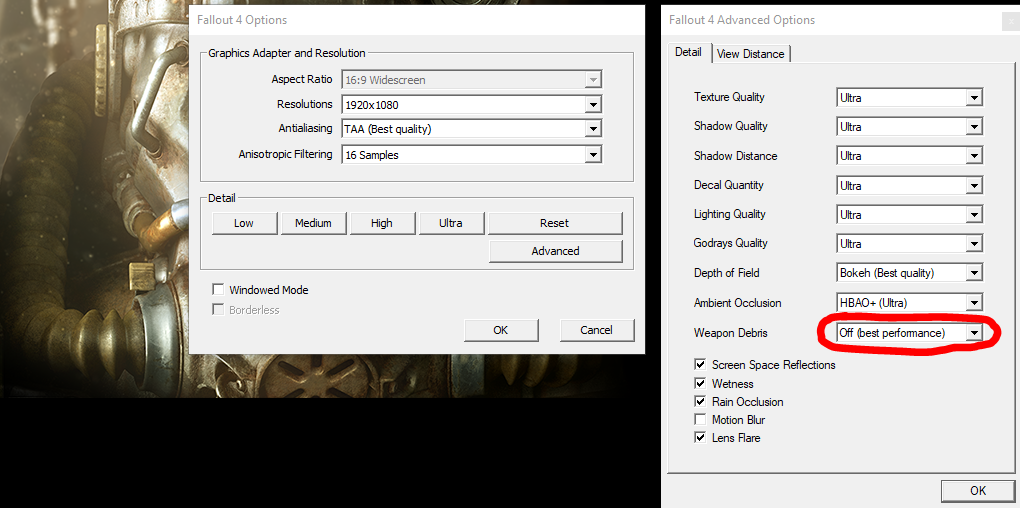This screenshot has width=1020, height=508.
Task: Close the Fallout 4 Advanced Options window
Action: (1010, 21)
